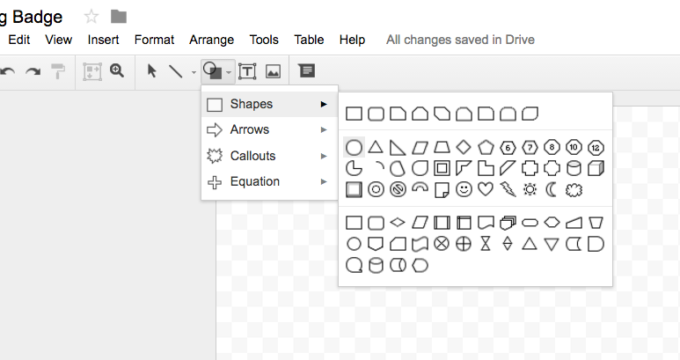
Task: Expand the Shapes submenu
Action: click(x=269, y=104)
